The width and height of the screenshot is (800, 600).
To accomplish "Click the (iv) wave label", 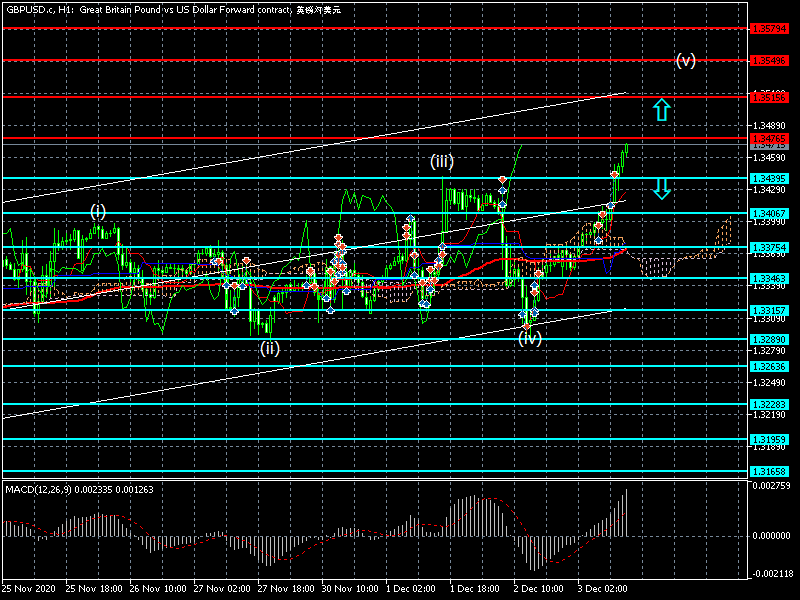I will (530, 338).
